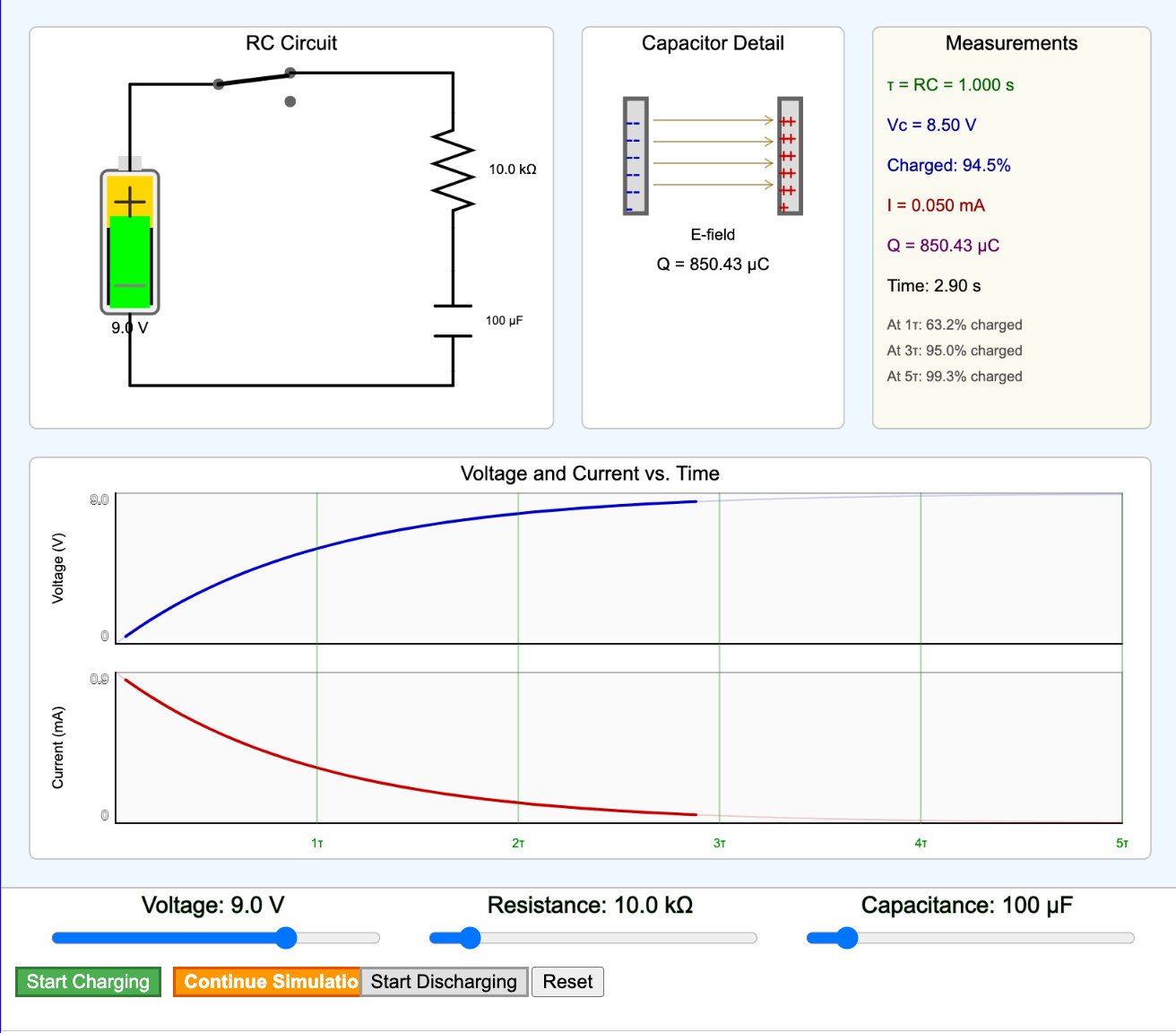Screen dimensions: 1176x1033
Task: Click the Charged 94.5% readout
Action: point(948,166)
